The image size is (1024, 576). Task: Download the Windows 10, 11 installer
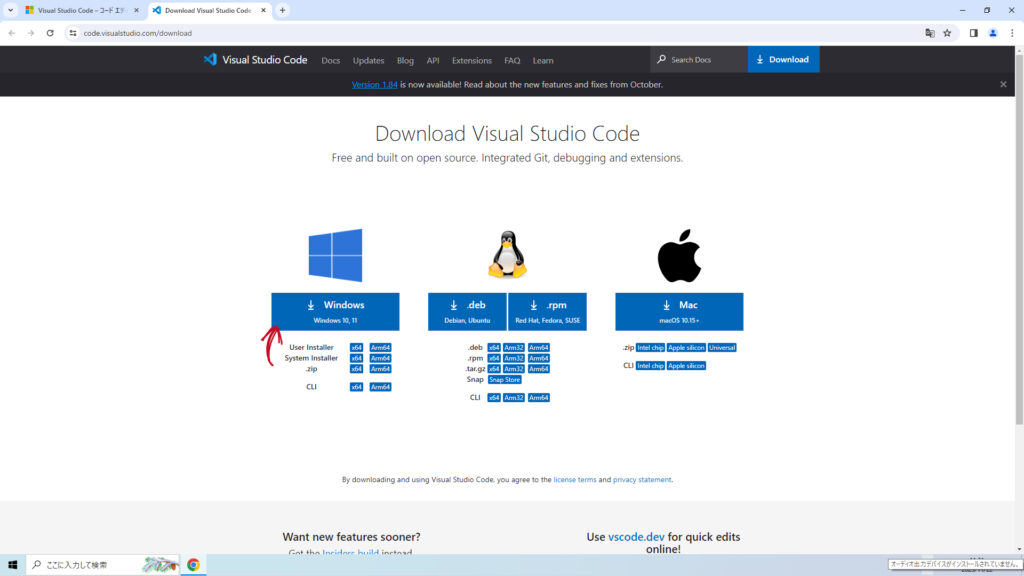(x=335, y=312)
